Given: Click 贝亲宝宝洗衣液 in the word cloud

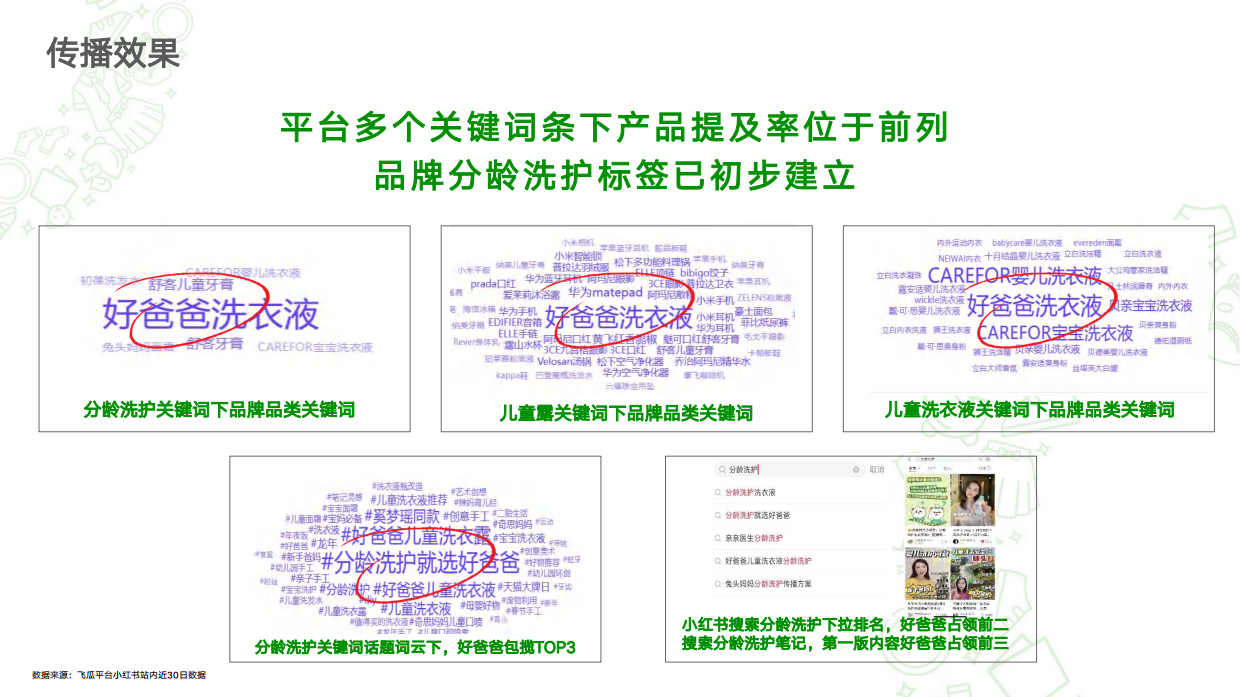Looking at the screenshot, I should 1151,306.
